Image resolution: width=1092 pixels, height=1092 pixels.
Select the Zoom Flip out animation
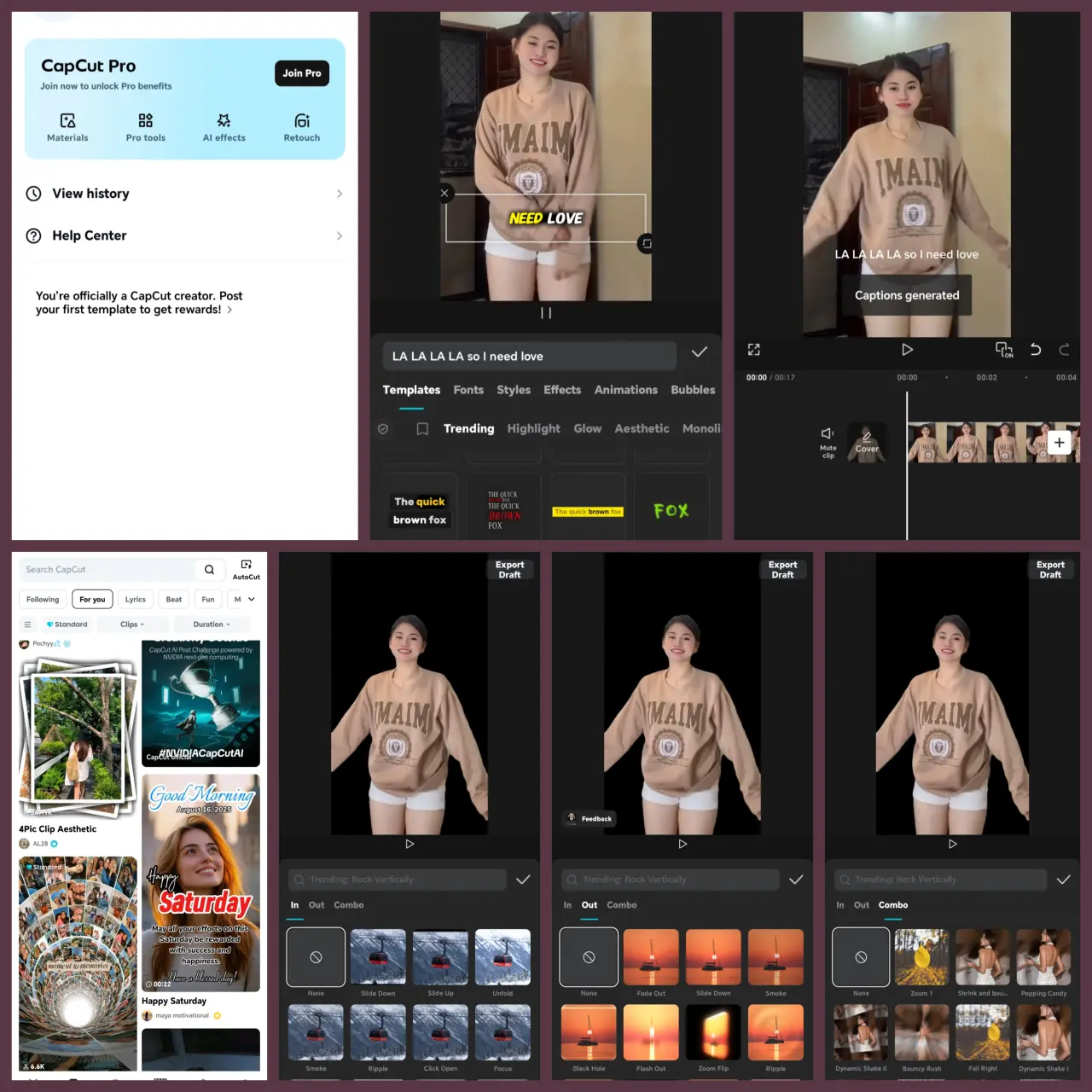[x=713, y=1038]
